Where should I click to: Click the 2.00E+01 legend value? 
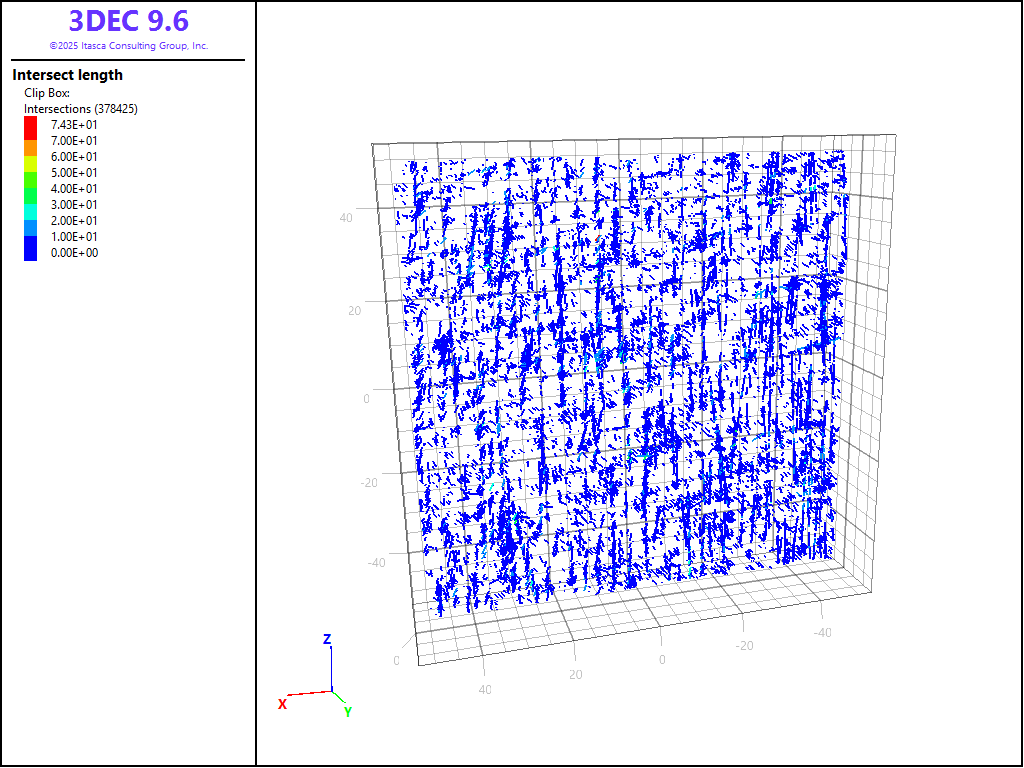coord(74,221)
